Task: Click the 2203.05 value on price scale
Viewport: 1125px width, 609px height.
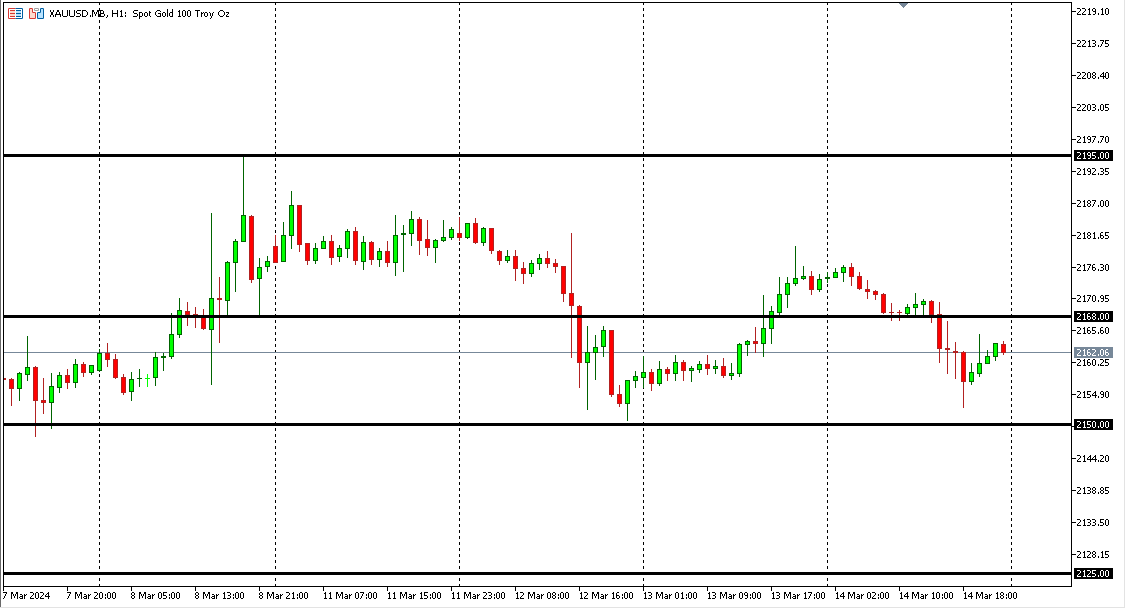Action: 1093,108
